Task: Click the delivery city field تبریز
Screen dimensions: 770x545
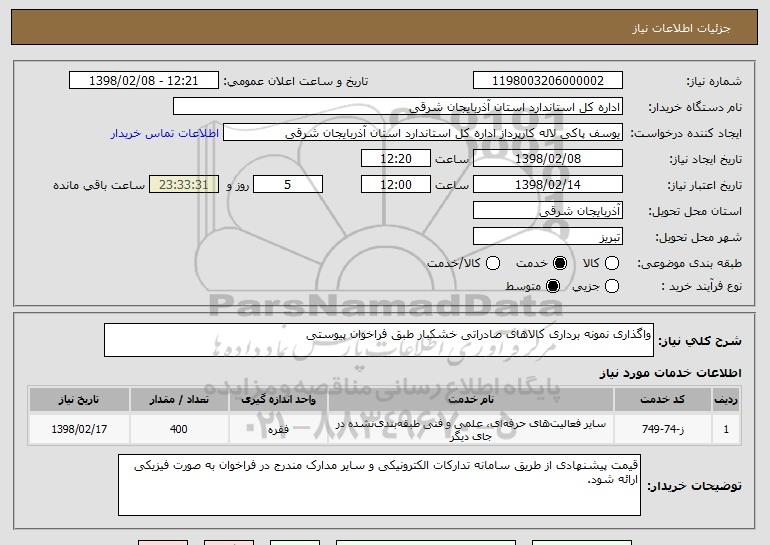Action: [548, 237]
